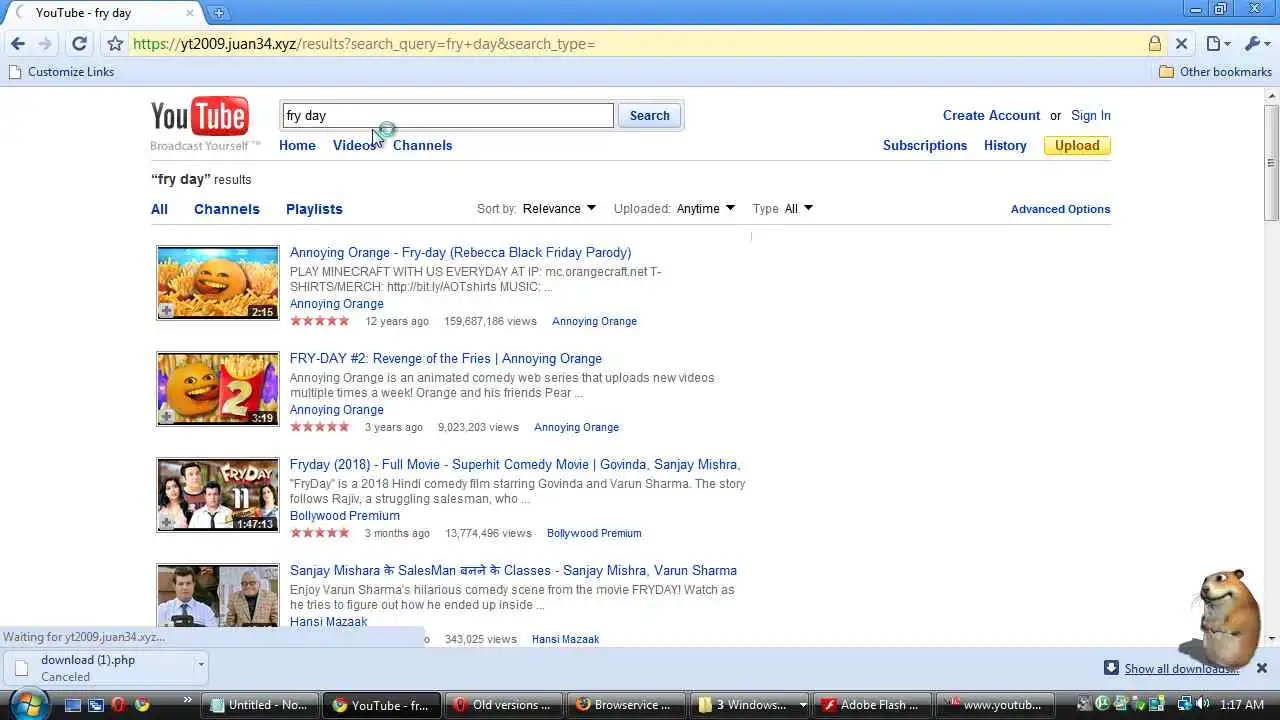This screenshot has width=1280, height=720.
Task: Launch Opera from quick launch
Action: pos(119,705)
